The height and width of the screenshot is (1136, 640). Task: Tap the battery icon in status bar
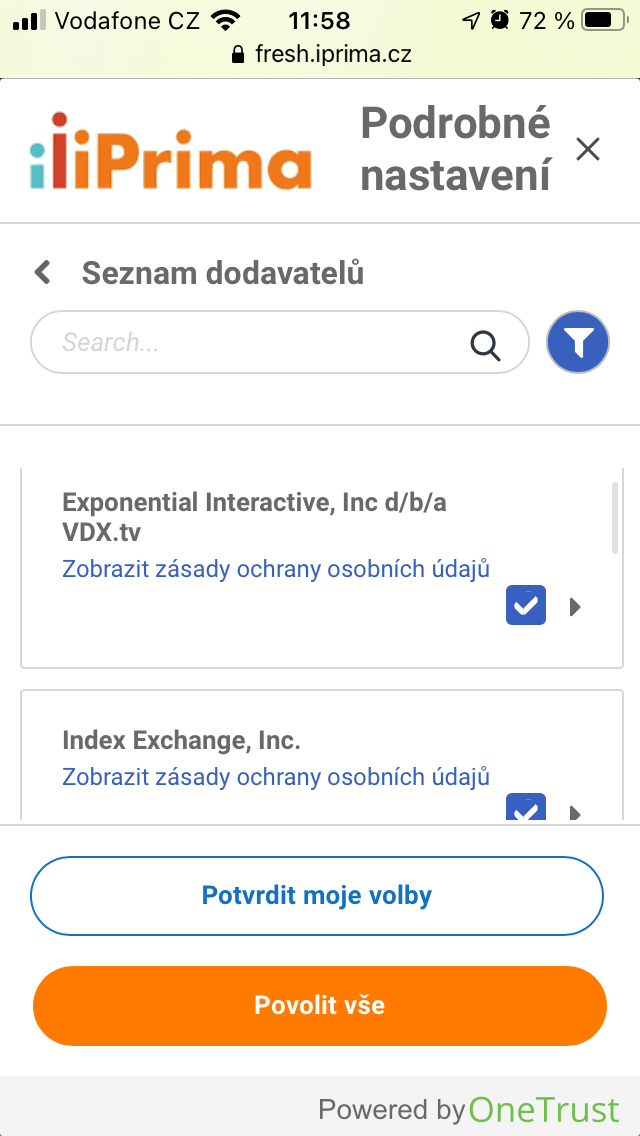[x=603, y=20]
